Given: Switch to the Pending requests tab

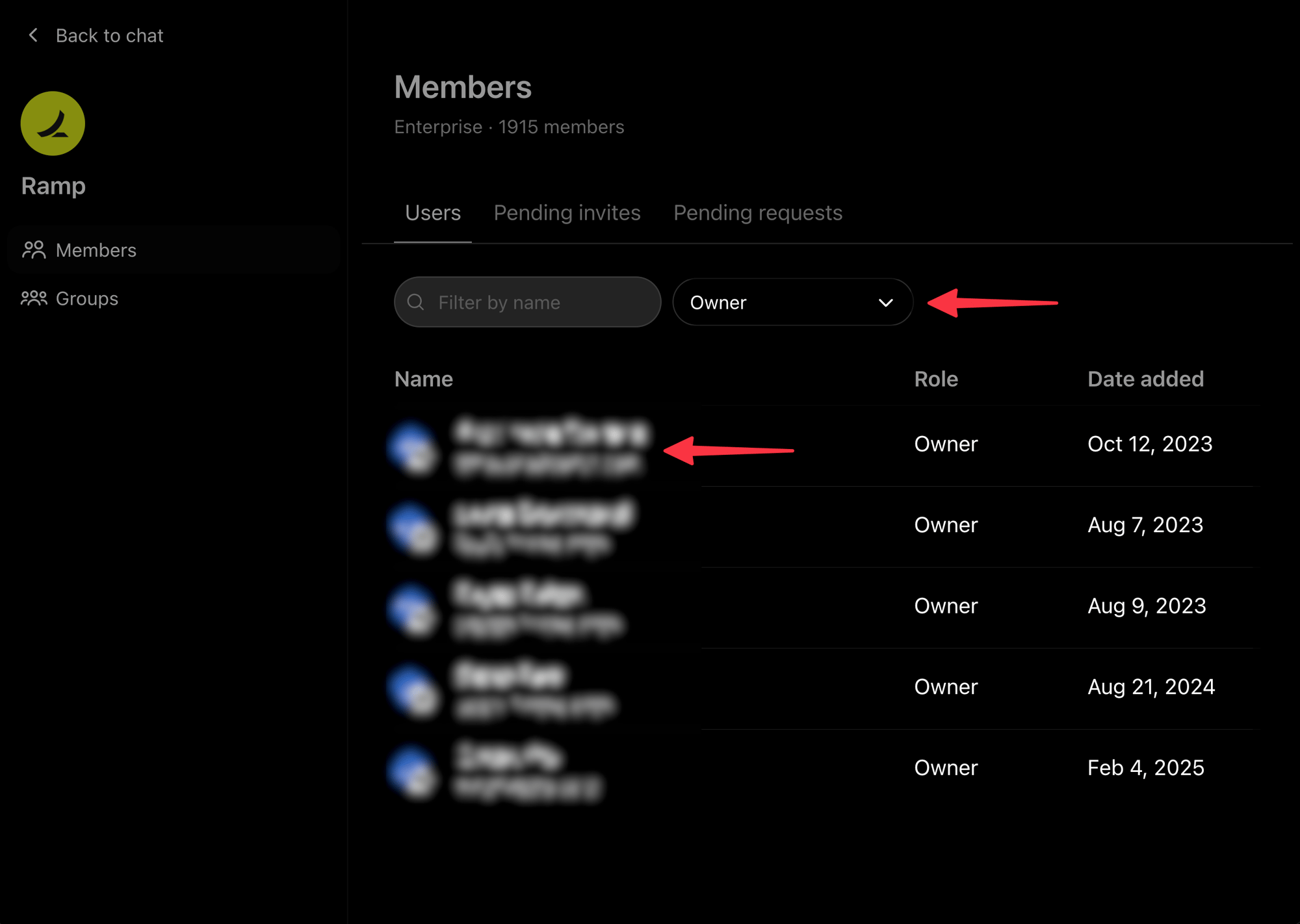Looking at the screenshot, I should click(x=758, y=213).
